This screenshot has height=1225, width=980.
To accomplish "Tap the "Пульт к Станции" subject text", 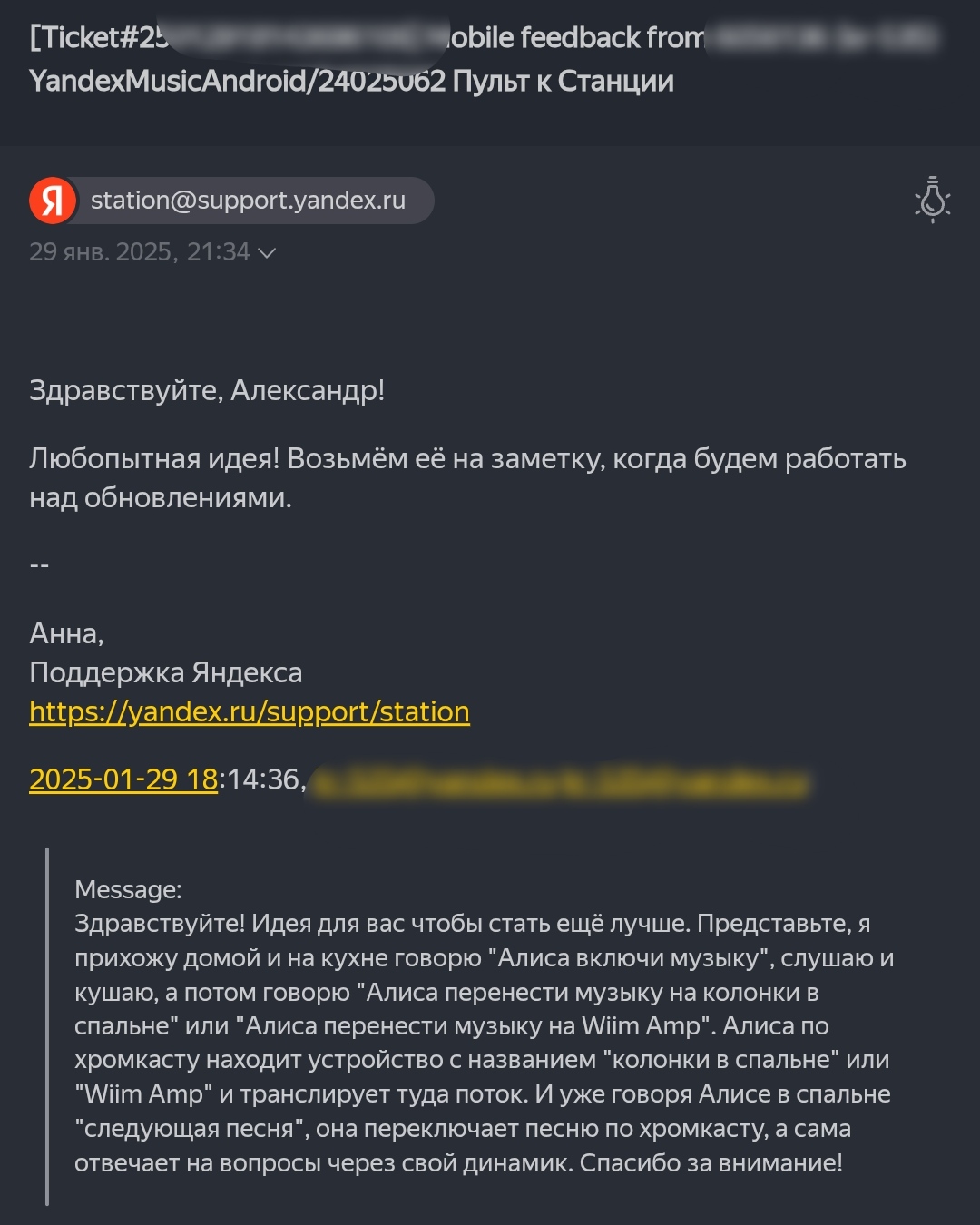I will [563, 82].
